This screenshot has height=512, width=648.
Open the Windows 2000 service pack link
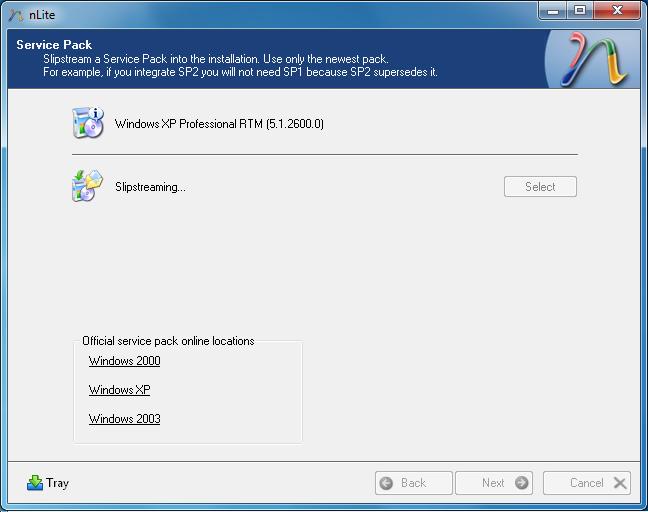coord(124,361)
